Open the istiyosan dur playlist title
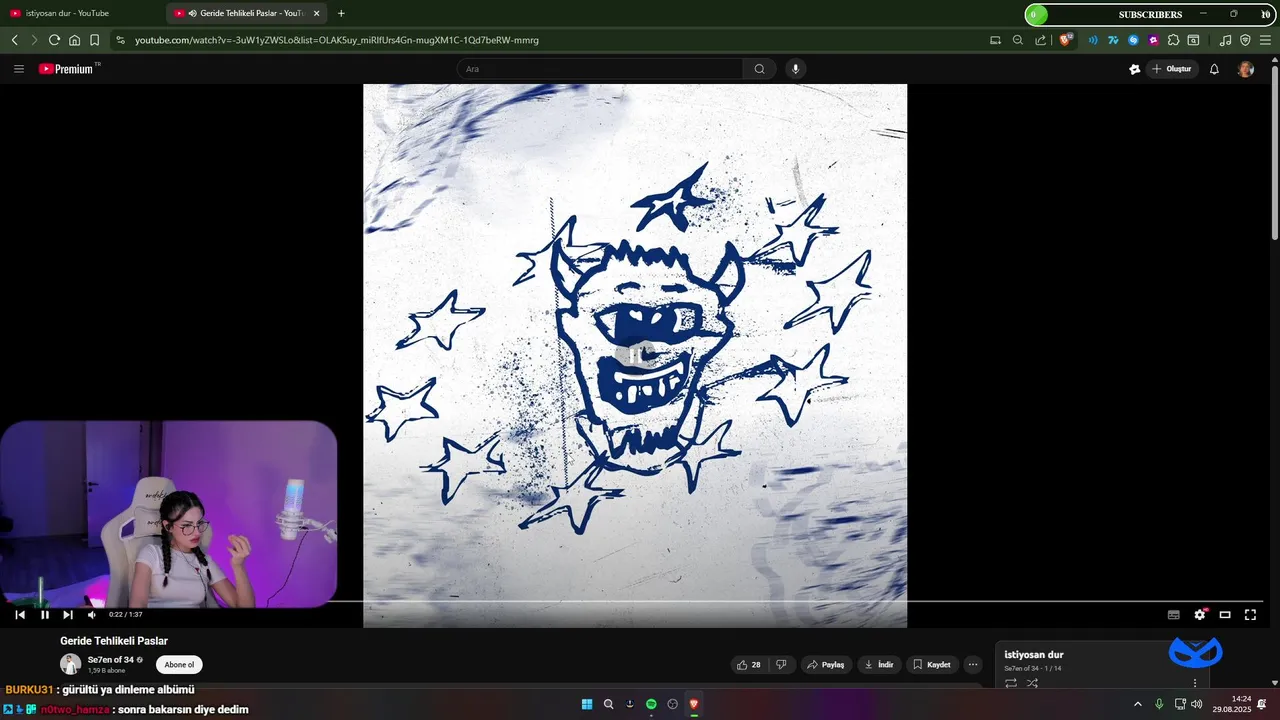Screen dimensions: 1280x720 click(1034, 655)
